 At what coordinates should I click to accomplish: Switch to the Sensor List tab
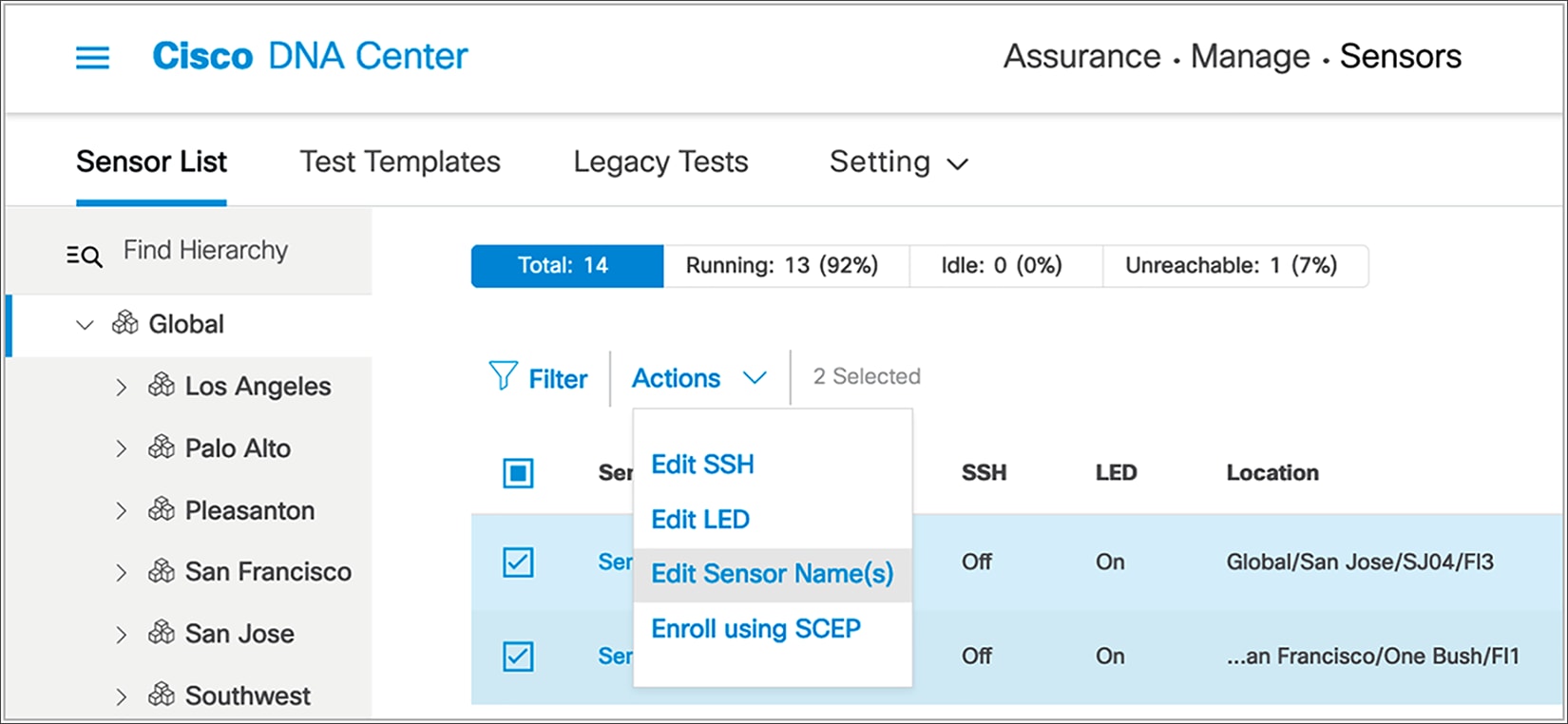(x=151, y=162)
